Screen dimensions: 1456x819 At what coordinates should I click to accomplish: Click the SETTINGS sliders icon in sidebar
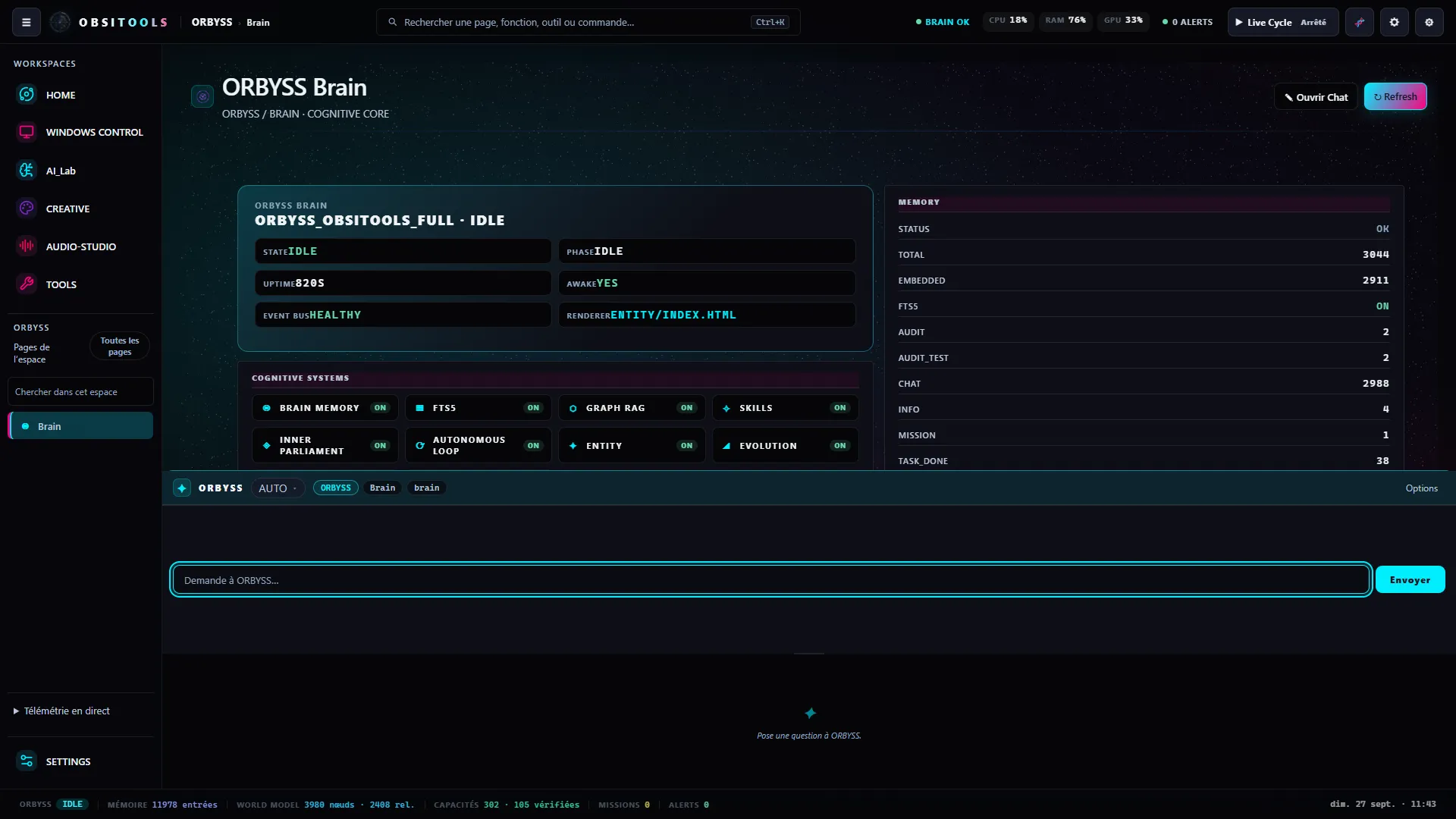pyautogui.click(x=27, y=761)
